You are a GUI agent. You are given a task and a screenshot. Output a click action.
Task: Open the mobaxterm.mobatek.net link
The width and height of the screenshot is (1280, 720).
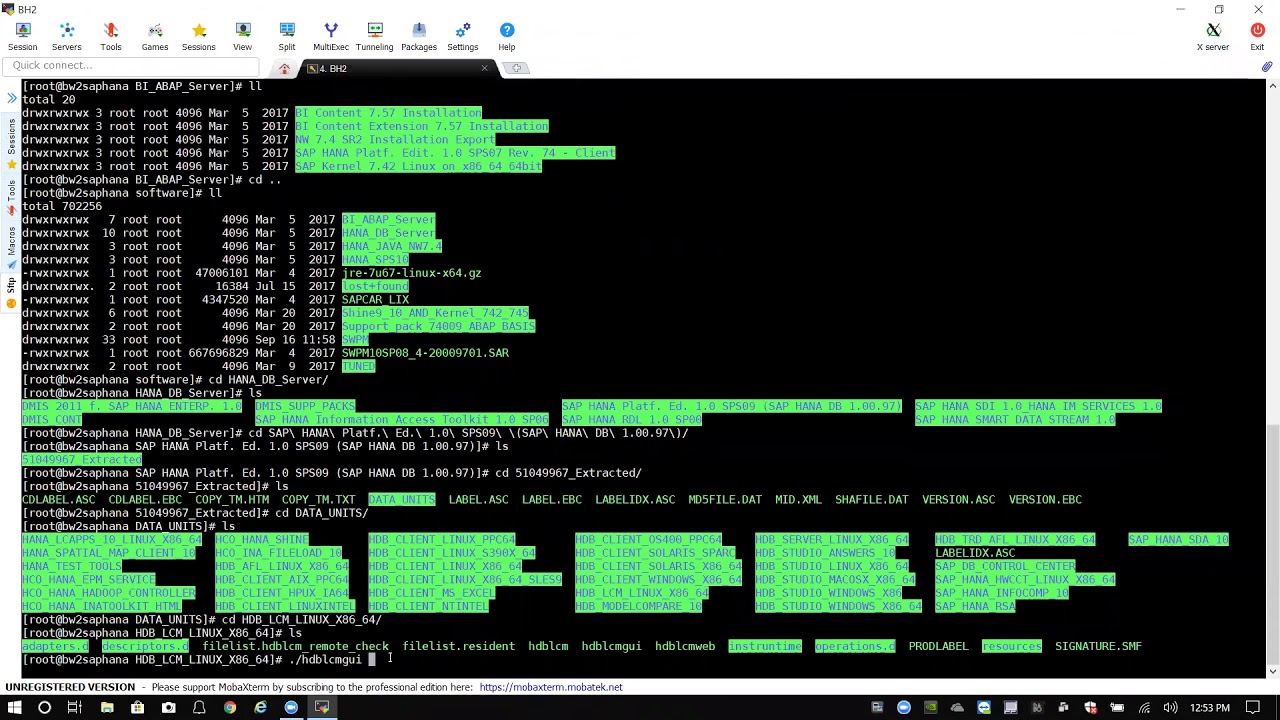pyautogui.click(x=550, y=687)
